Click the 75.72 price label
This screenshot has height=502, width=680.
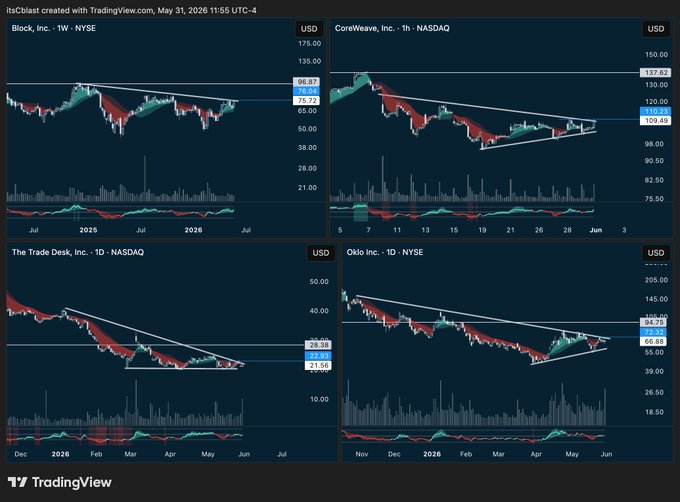[x=307, y=101]
